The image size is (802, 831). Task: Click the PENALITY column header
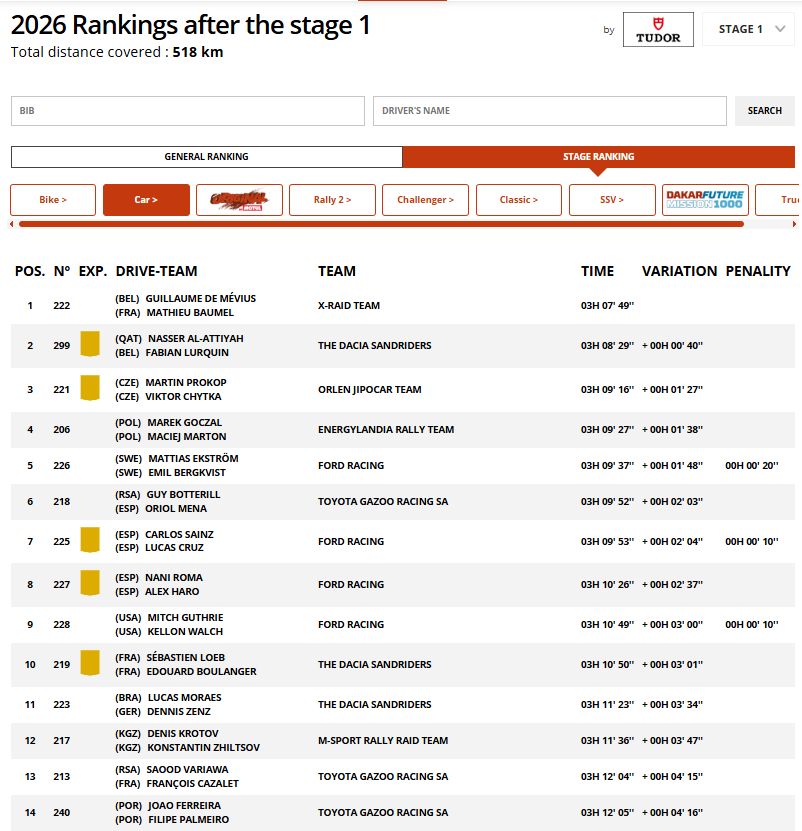(x=758, y=271)
